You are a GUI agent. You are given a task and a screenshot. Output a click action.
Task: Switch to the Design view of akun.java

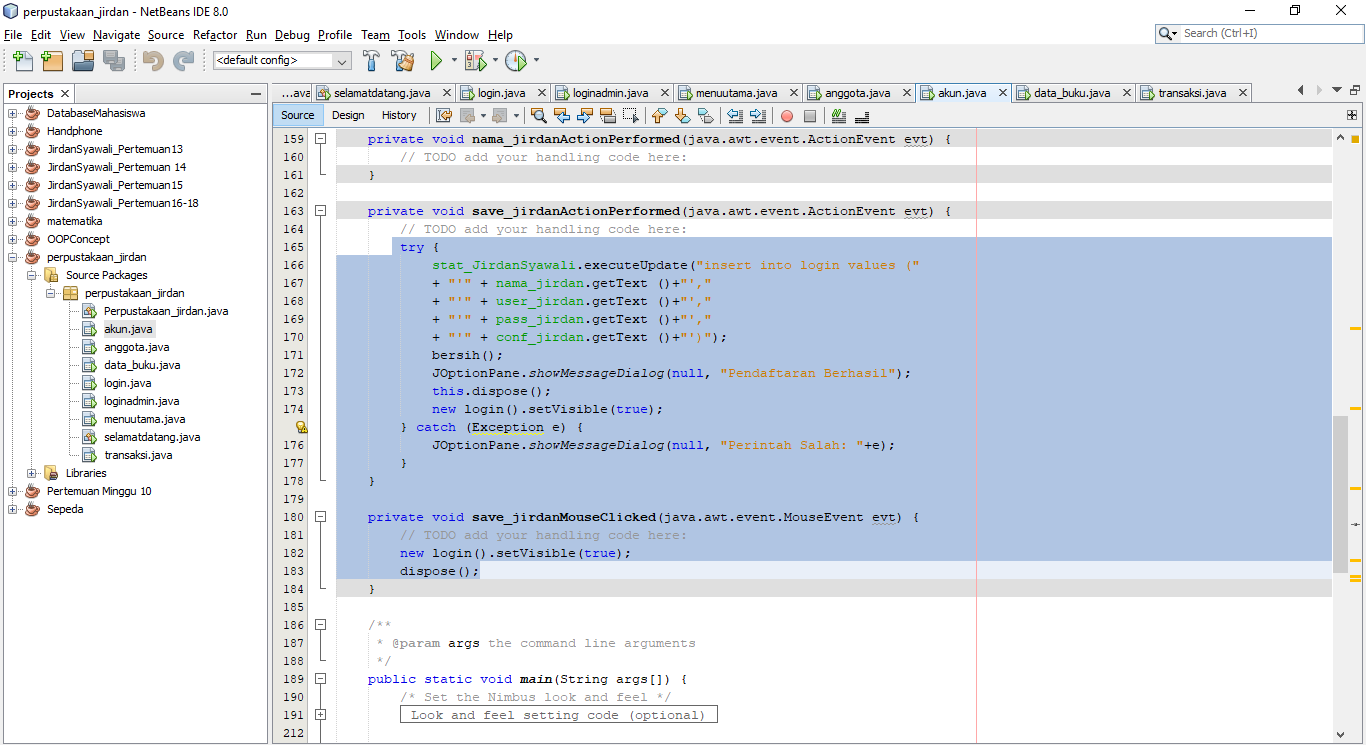coord(348,115)
